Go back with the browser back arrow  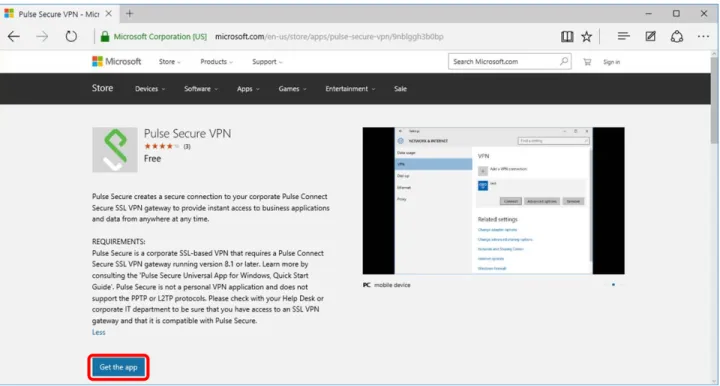tap(14, 36)
